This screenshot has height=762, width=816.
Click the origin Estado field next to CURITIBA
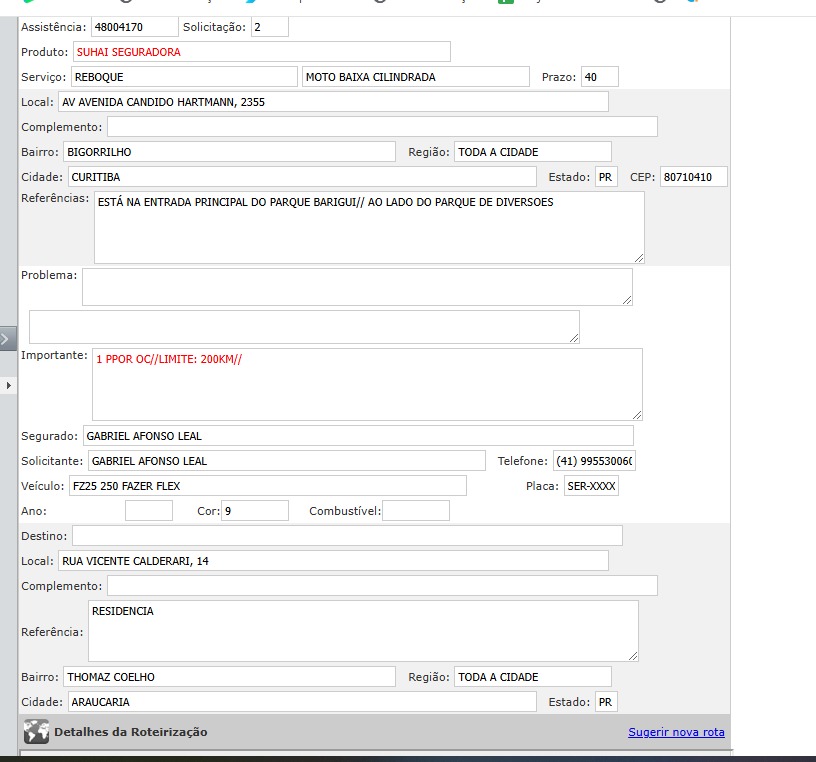click(606, 177)
